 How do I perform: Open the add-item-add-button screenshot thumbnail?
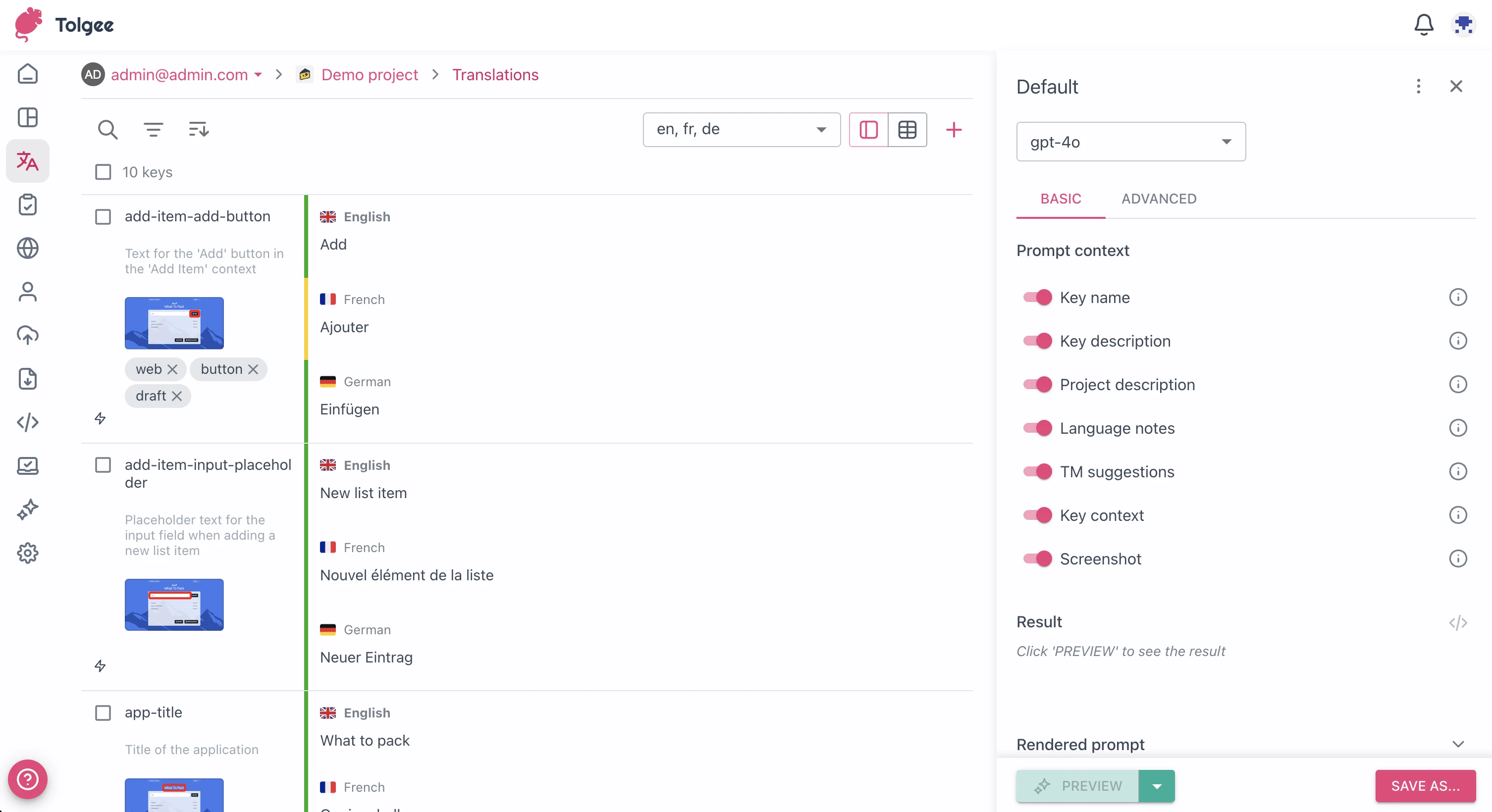click(174, 323)
